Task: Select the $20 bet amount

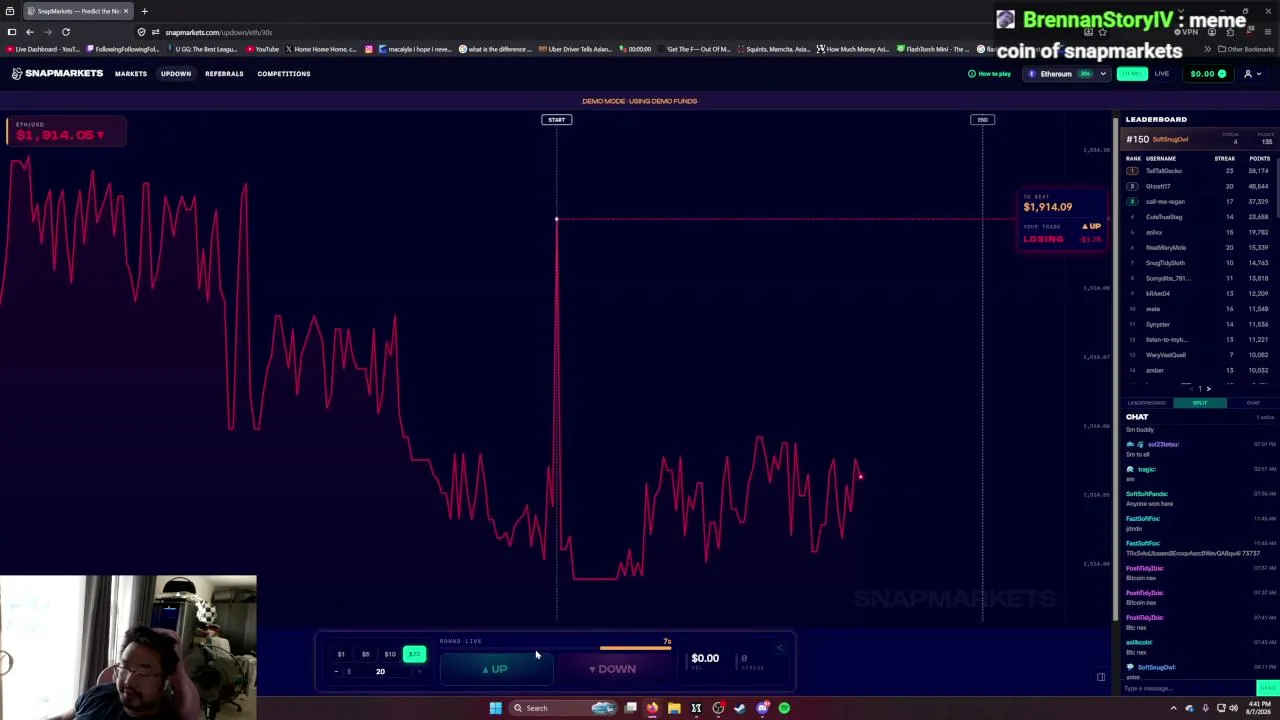Action: [414, 654]
